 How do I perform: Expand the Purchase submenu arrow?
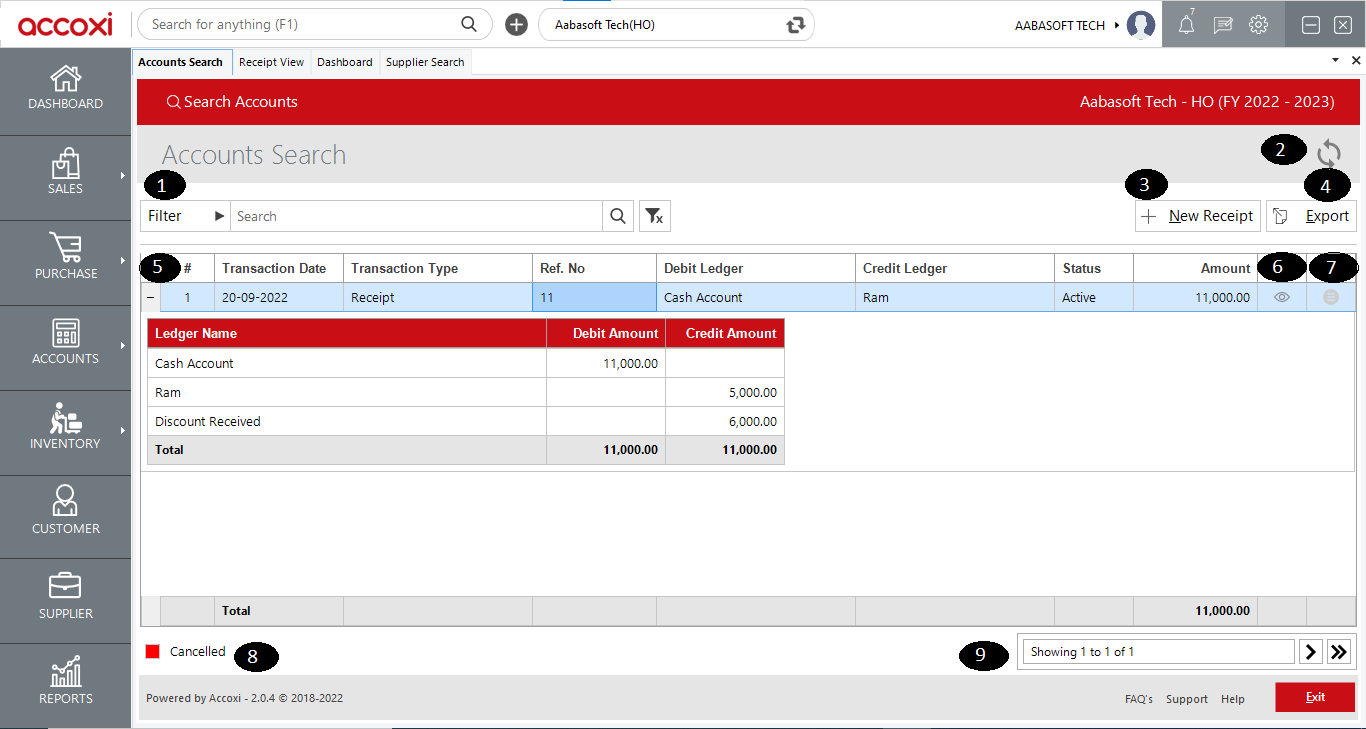[x=123, y=260]
